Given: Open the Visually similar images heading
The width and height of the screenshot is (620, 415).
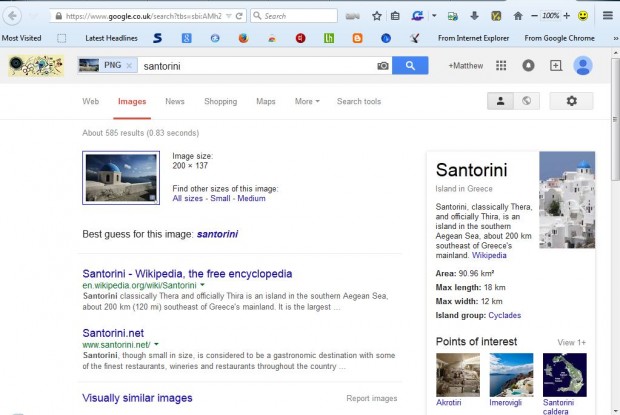Looking at the screenshot, I should pyautogui.click(x=137, y=398).
